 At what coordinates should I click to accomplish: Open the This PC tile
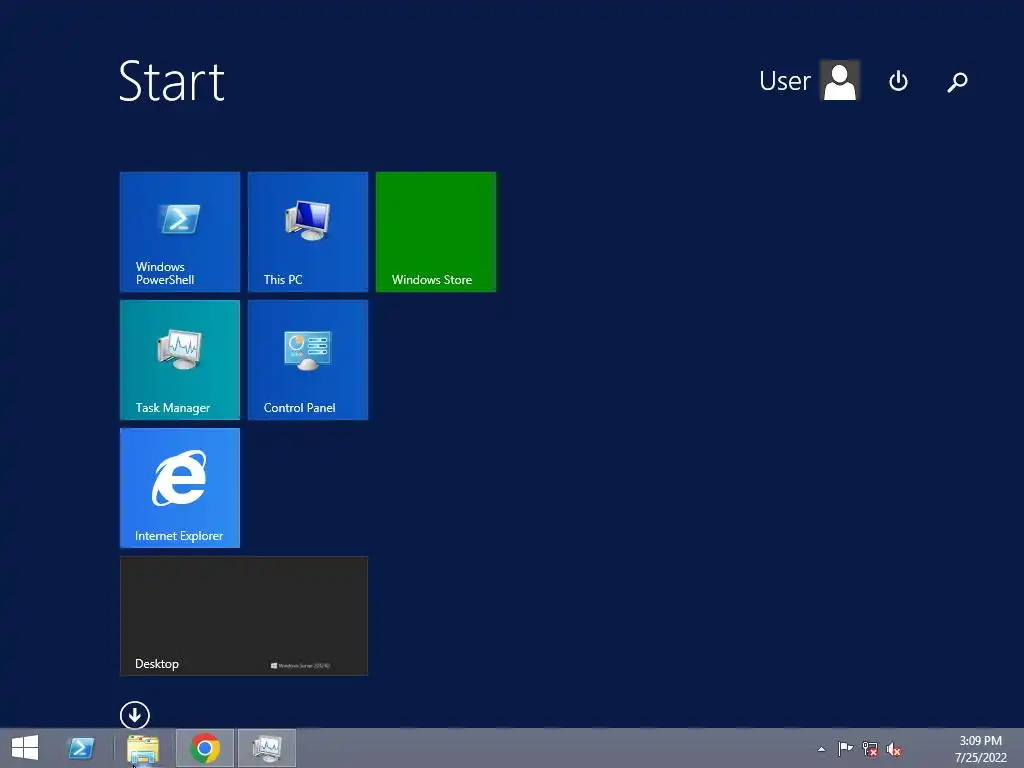[x=308, y=232]
